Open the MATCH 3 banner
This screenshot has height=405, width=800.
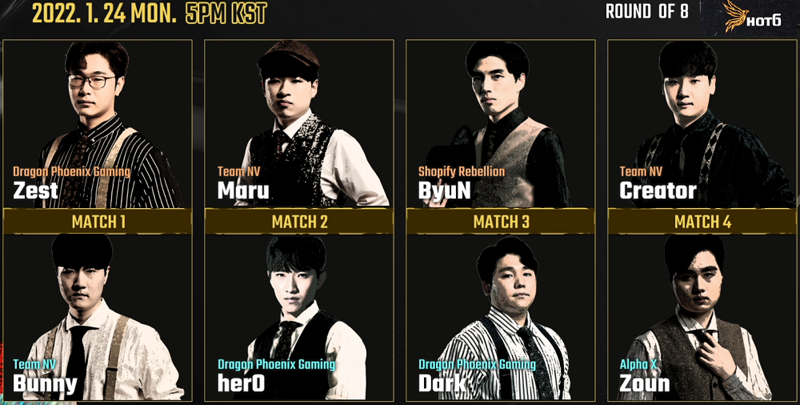(x=501, y=221)
